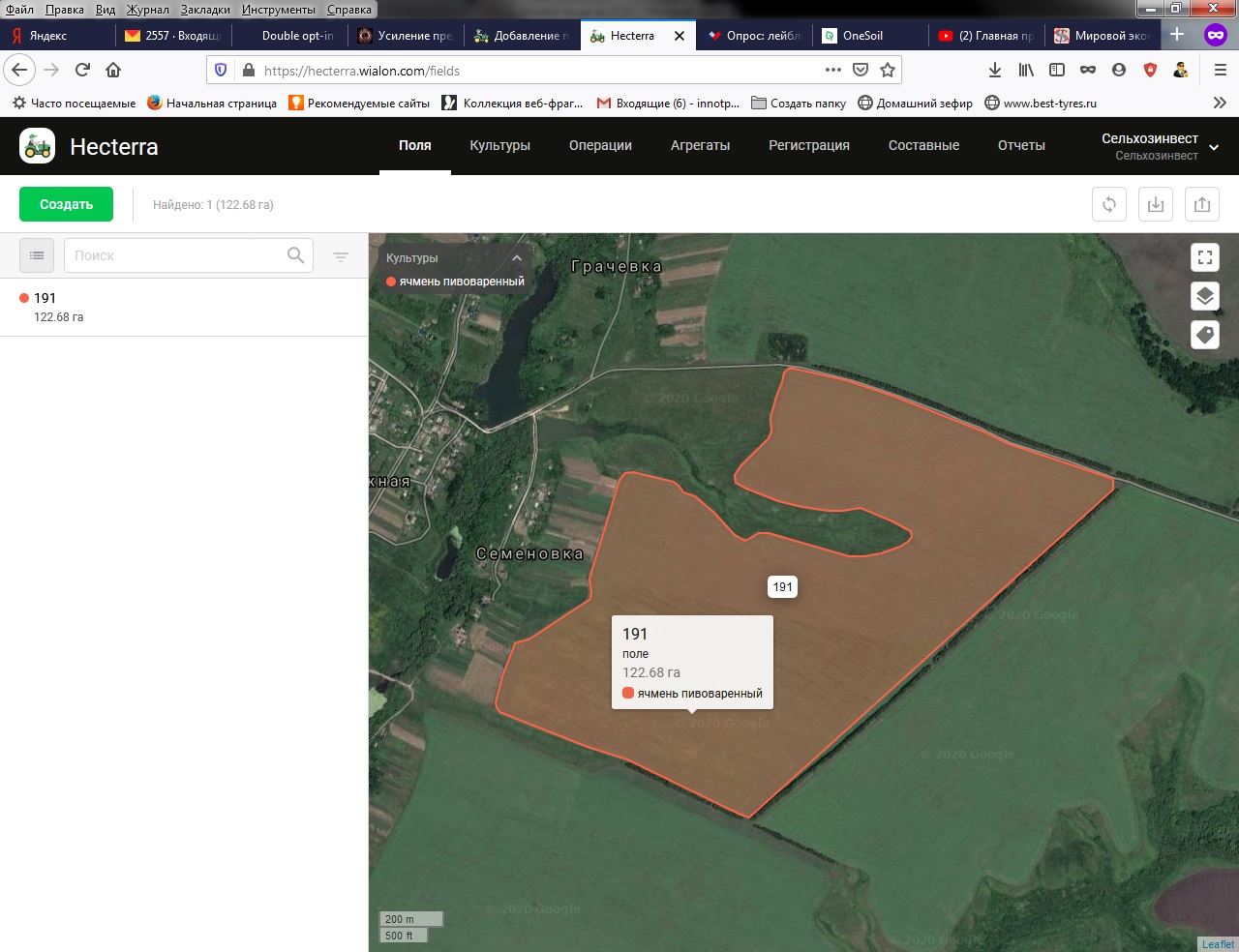Toggle field labels tag icon
The image size is (1239, 952).
click(1205, 335)
